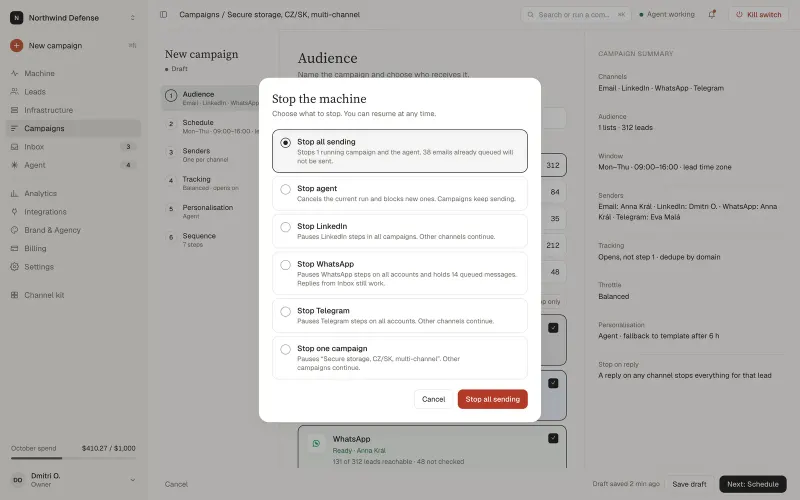Open Leads in the sidebar
The width and height of the screenshot is (800, 500).
tap(73, 92)
